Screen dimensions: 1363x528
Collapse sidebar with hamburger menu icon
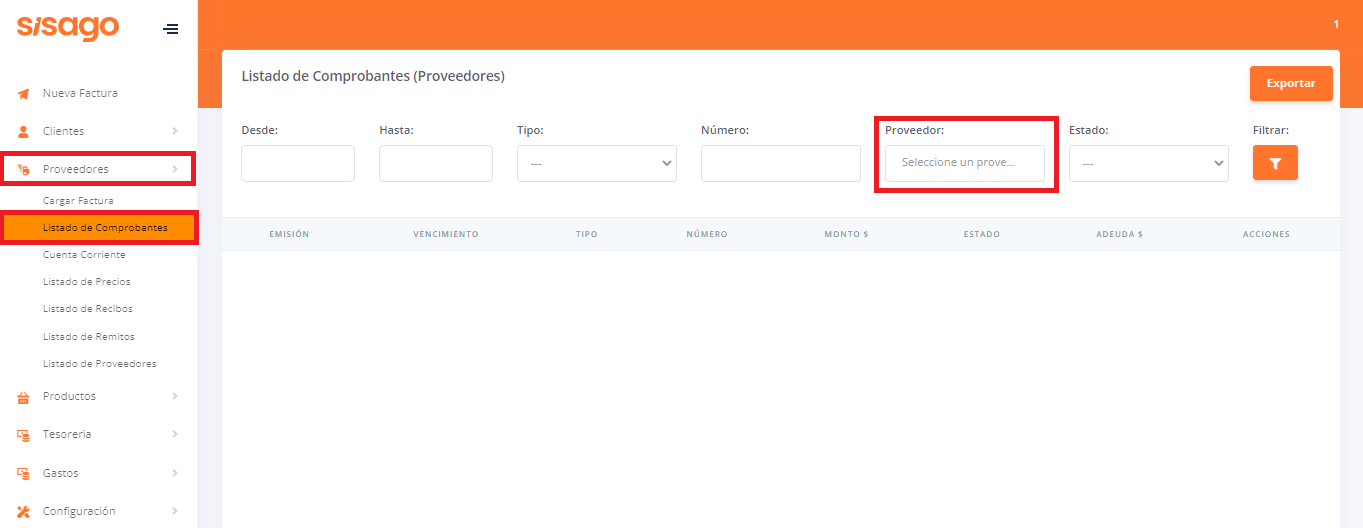click(x=171, y=29)
